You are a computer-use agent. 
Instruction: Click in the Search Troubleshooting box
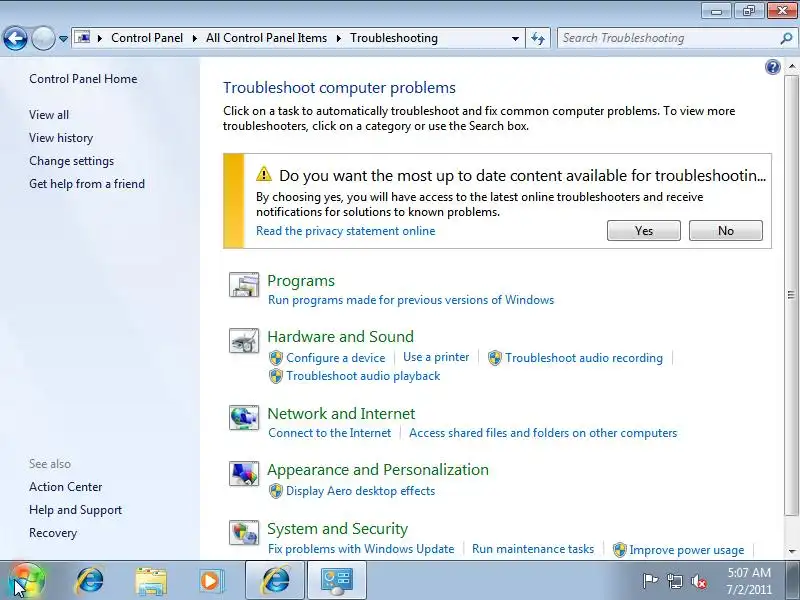(668, 38)
